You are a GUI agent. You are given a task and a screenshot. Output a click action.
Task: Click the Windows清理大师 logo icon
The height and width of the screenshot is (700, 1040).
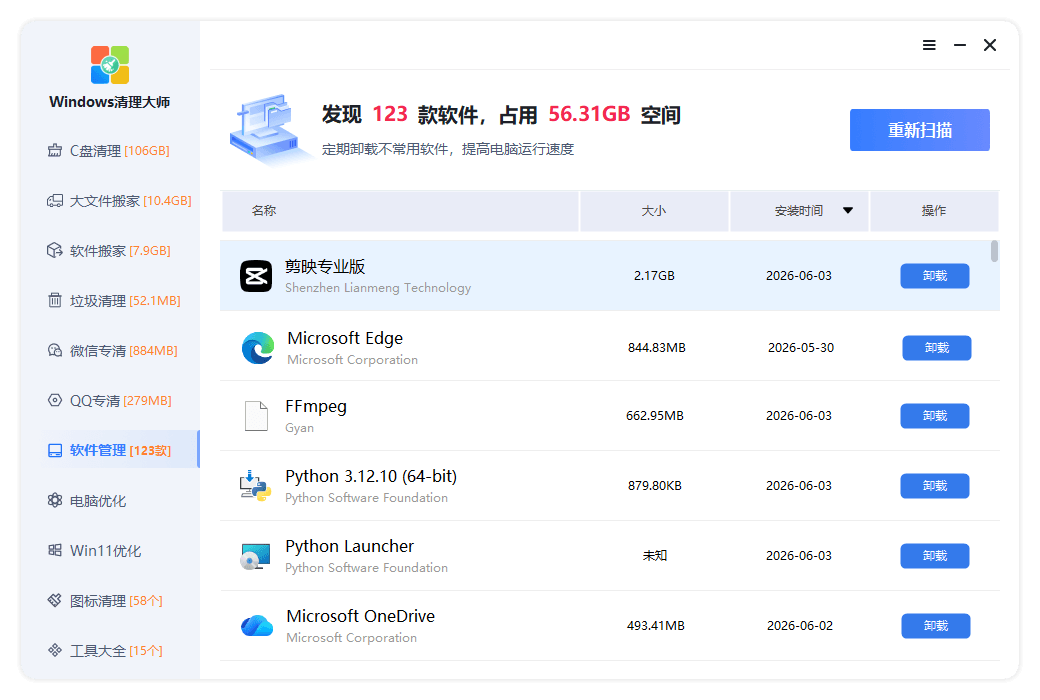point(110,64)
